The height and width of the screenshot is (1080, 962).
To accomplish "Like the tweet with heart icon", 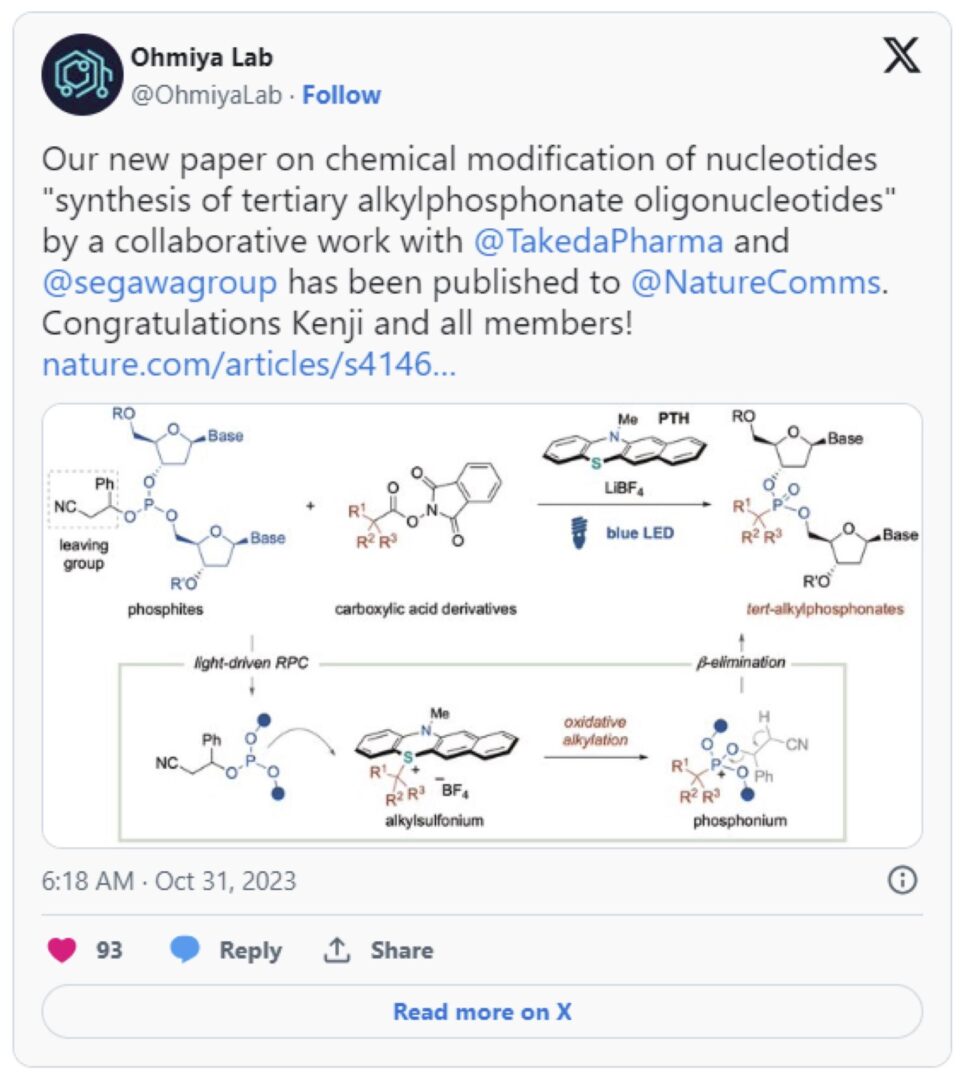I will pos(62,950).
